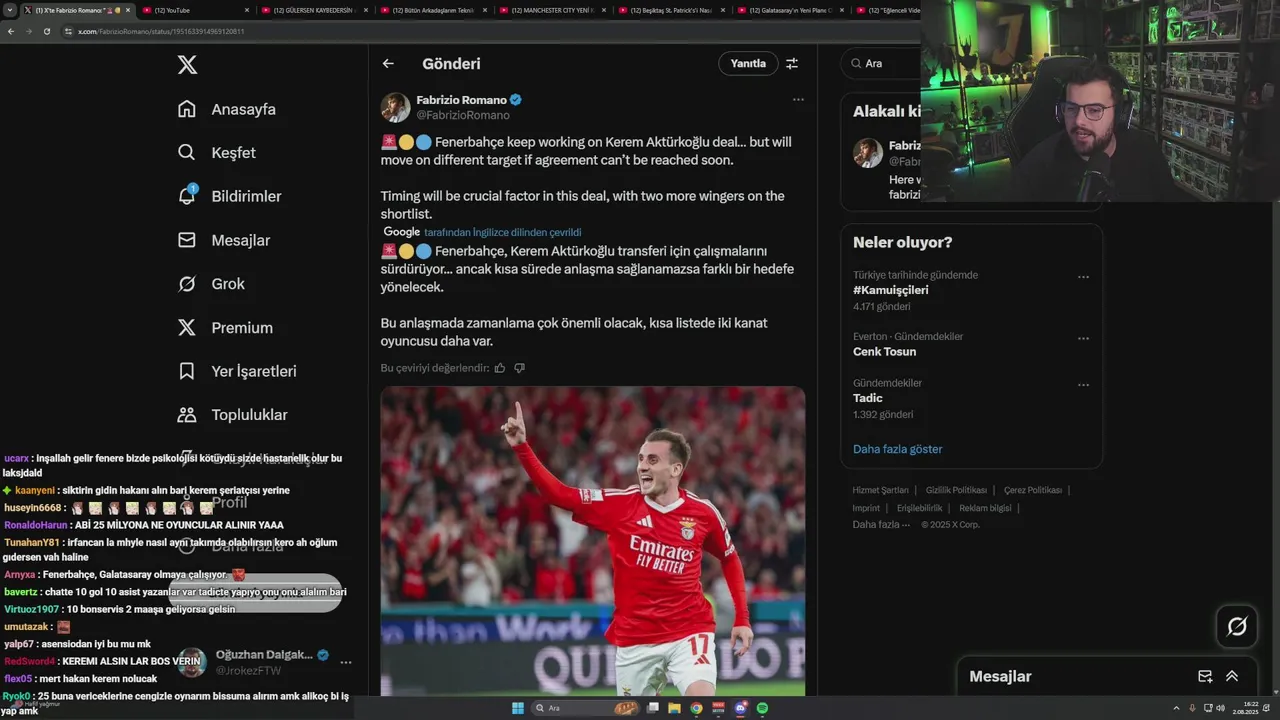This screenshot has height=720, width=1280.
Task: Open Yer İşaretleri bookmarks
Action: [237, 371]
